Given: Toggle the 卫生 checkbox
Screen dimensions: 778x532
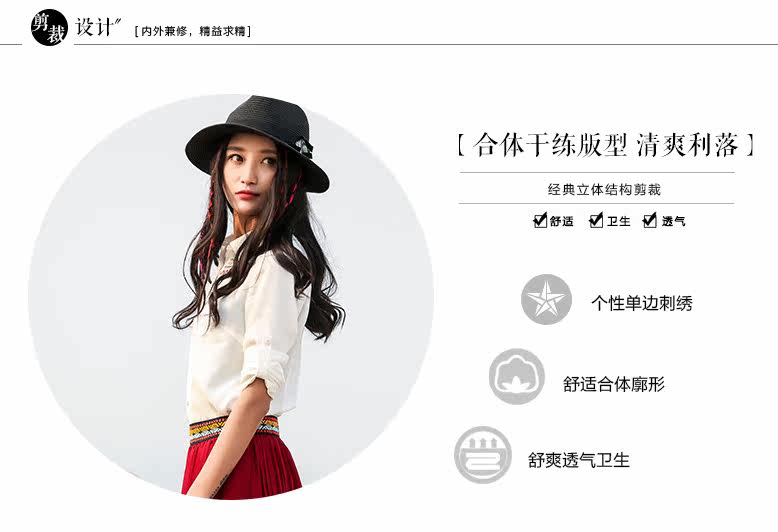Looking at the screenshot, I should 596,220.
